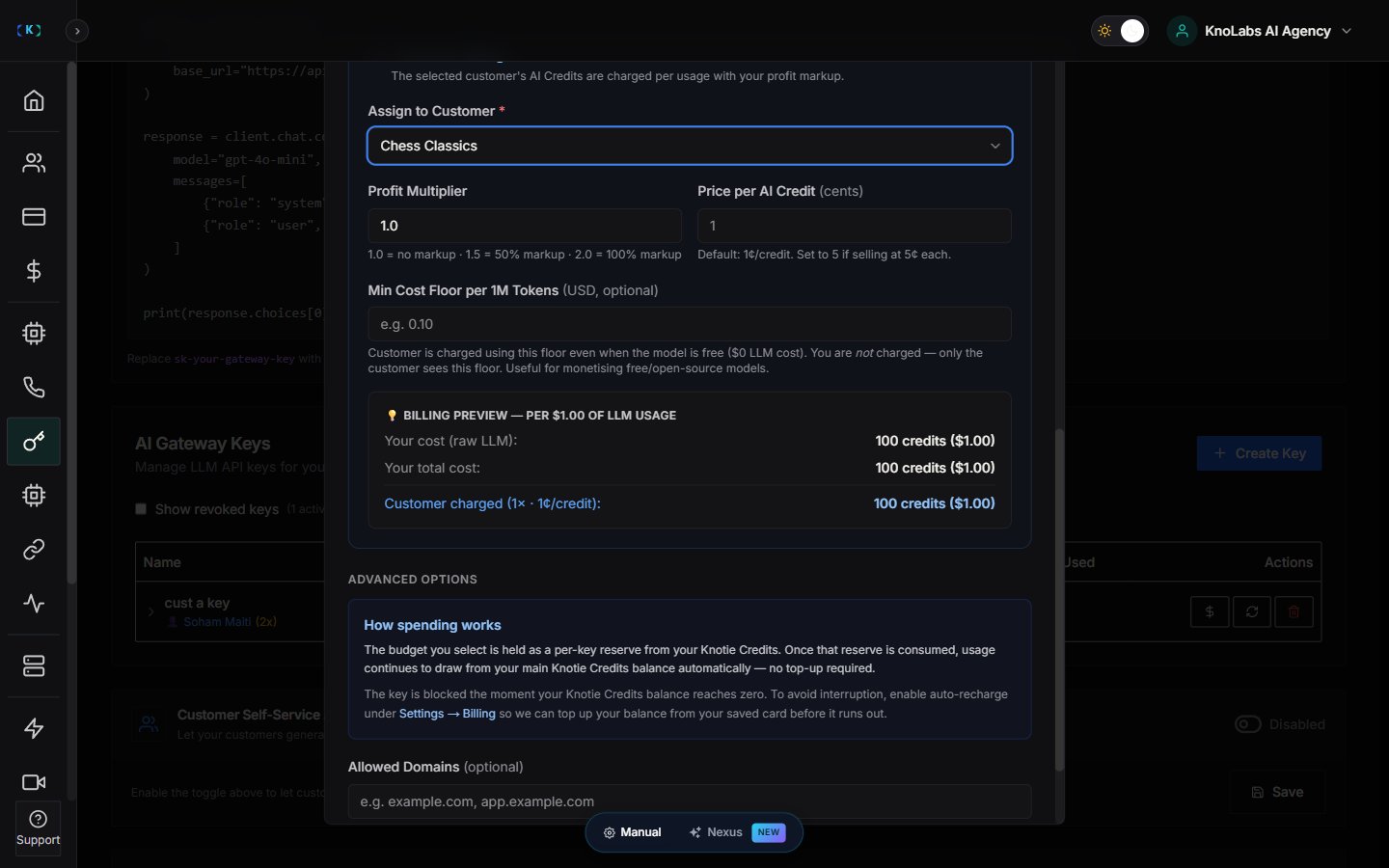Click the Allowed Domains input field
Viewport: 1389px width, 868px height.
[690, 801]
